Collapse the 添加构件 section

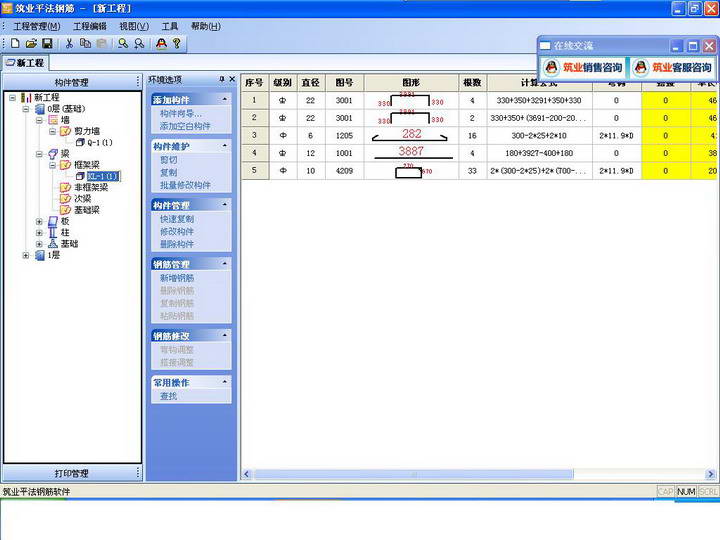coord(225,99)
